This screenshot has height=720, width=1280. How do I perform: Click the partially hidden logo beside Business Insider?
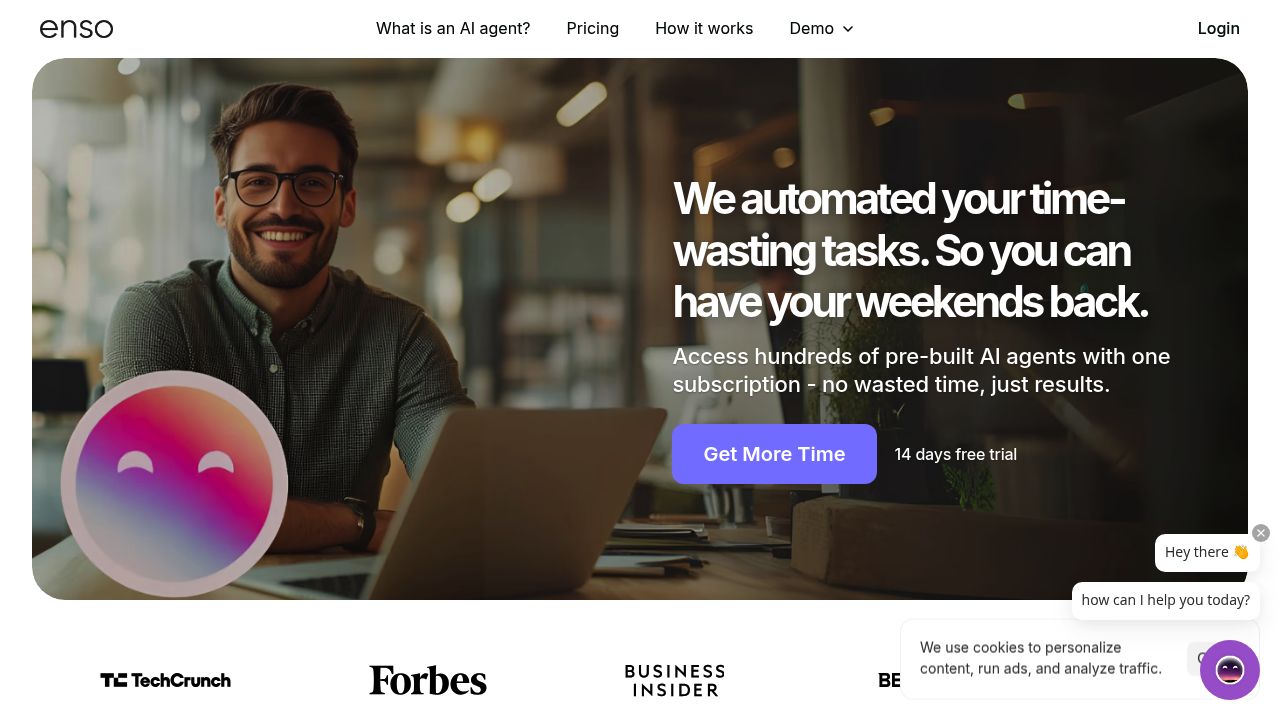point(890,680)
